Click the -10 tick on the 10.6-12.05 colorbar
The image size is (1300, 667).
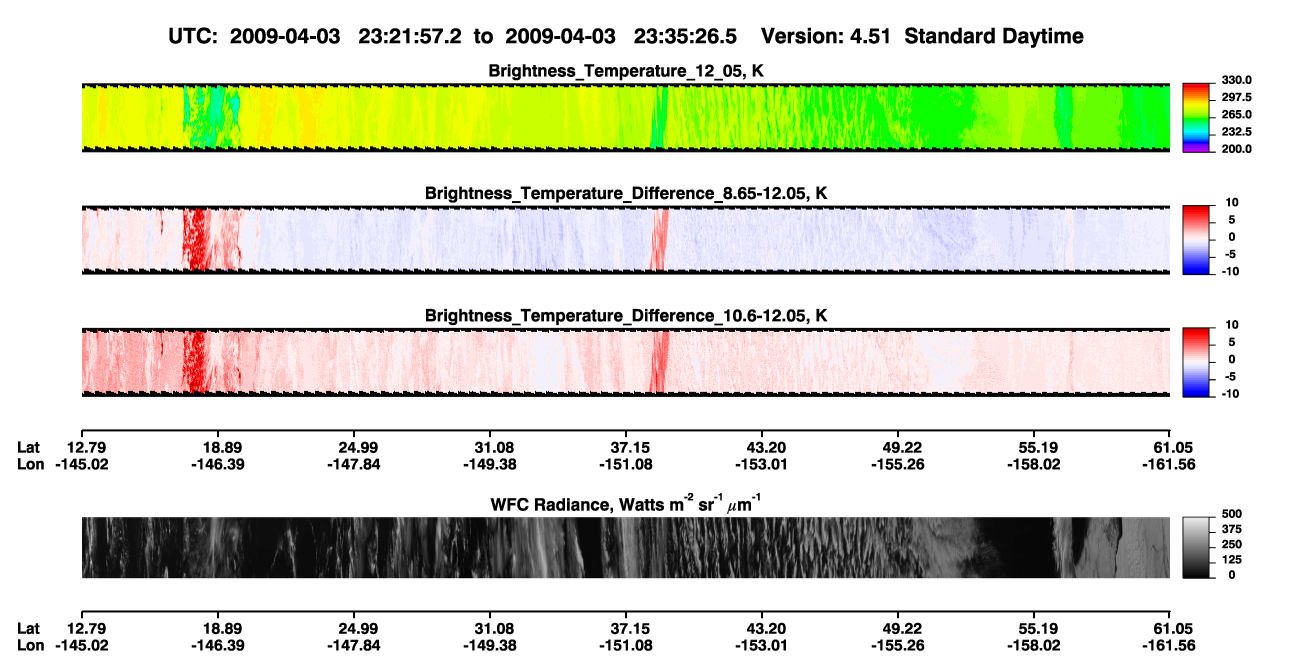(x=1231, y=393)
